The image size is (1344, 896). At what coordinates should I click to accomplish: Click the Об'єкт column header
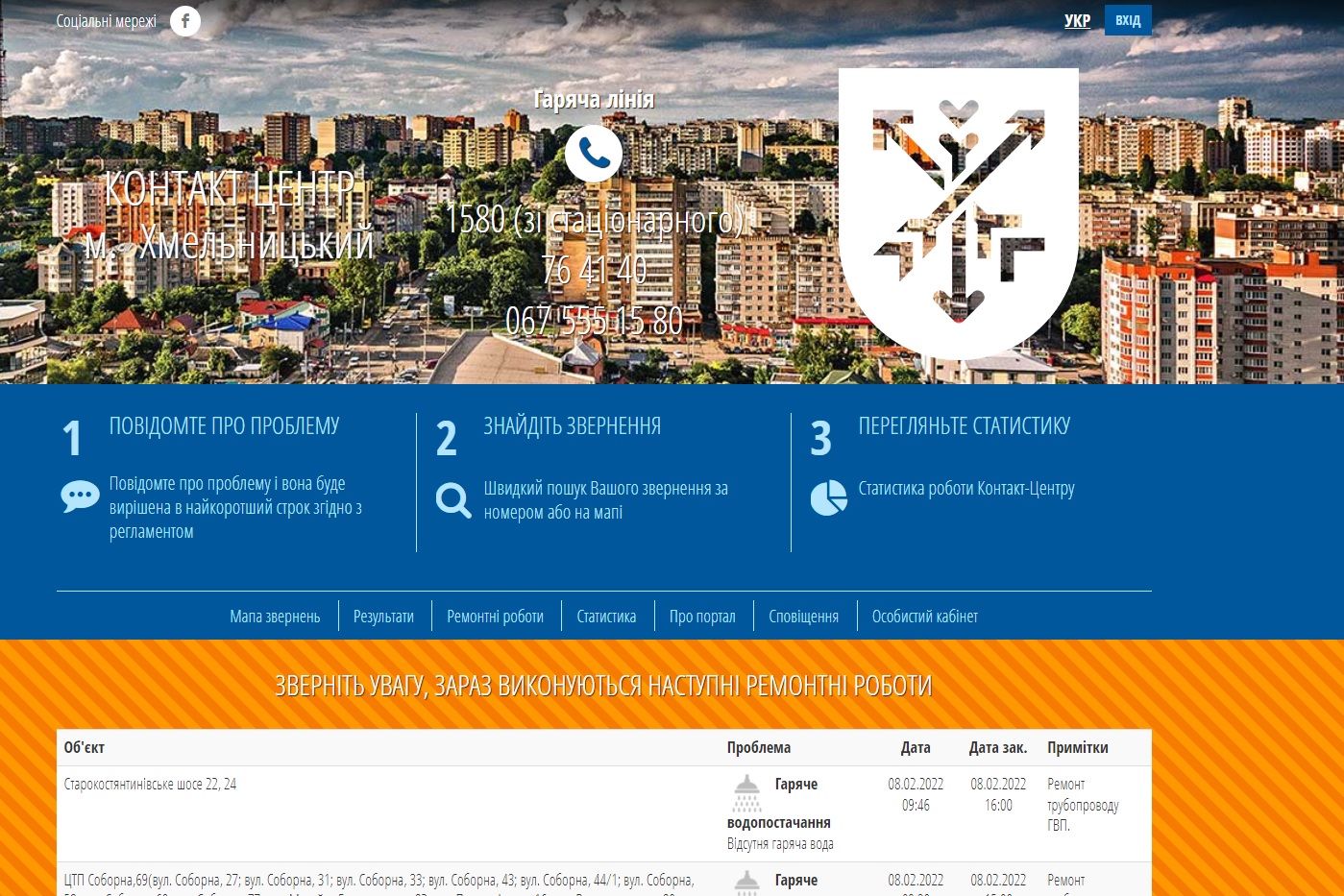click(84, 747)
